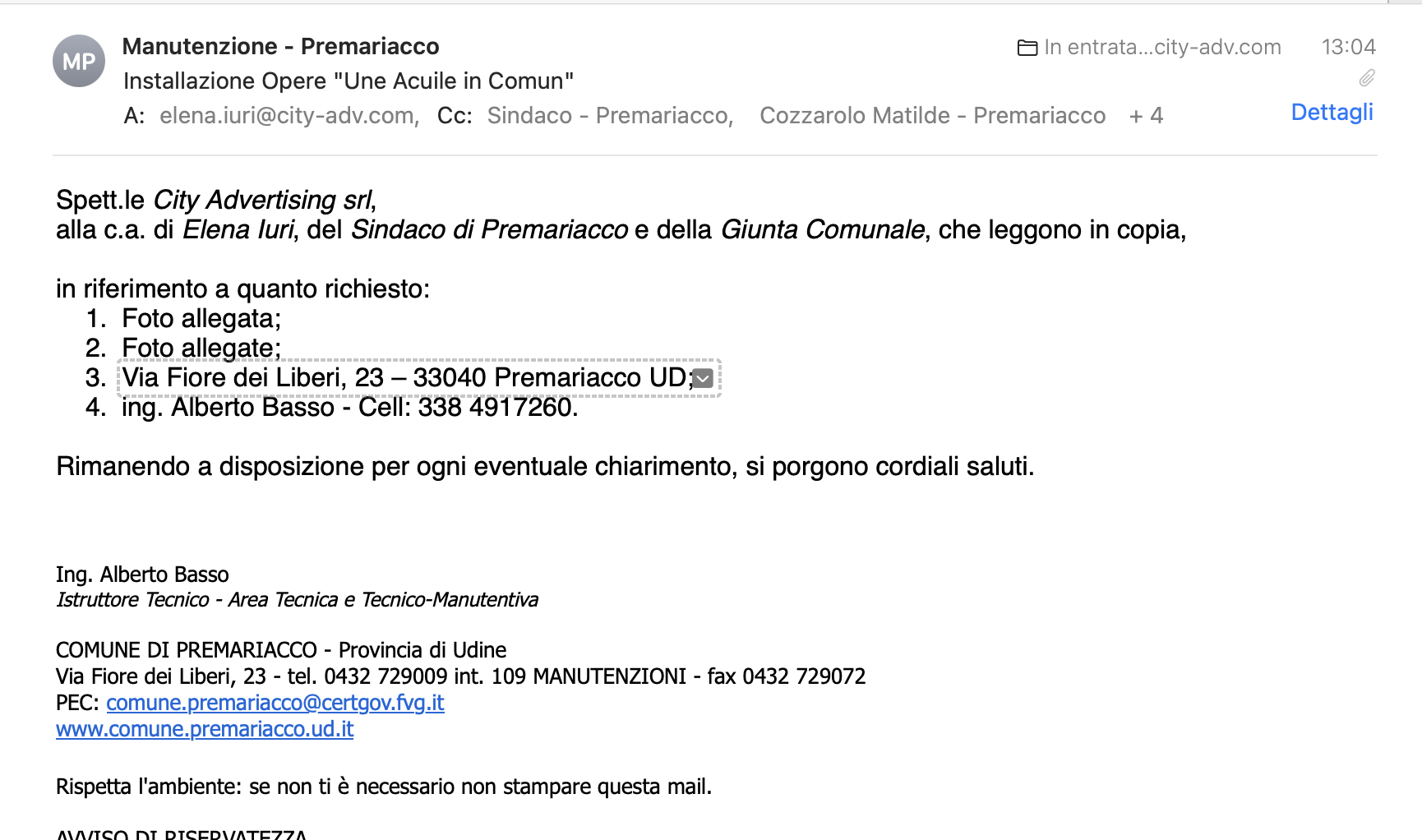Click the sender name Manutenzione - Premariacco
Screen dimensions: 1422x840
pos(280,47)
